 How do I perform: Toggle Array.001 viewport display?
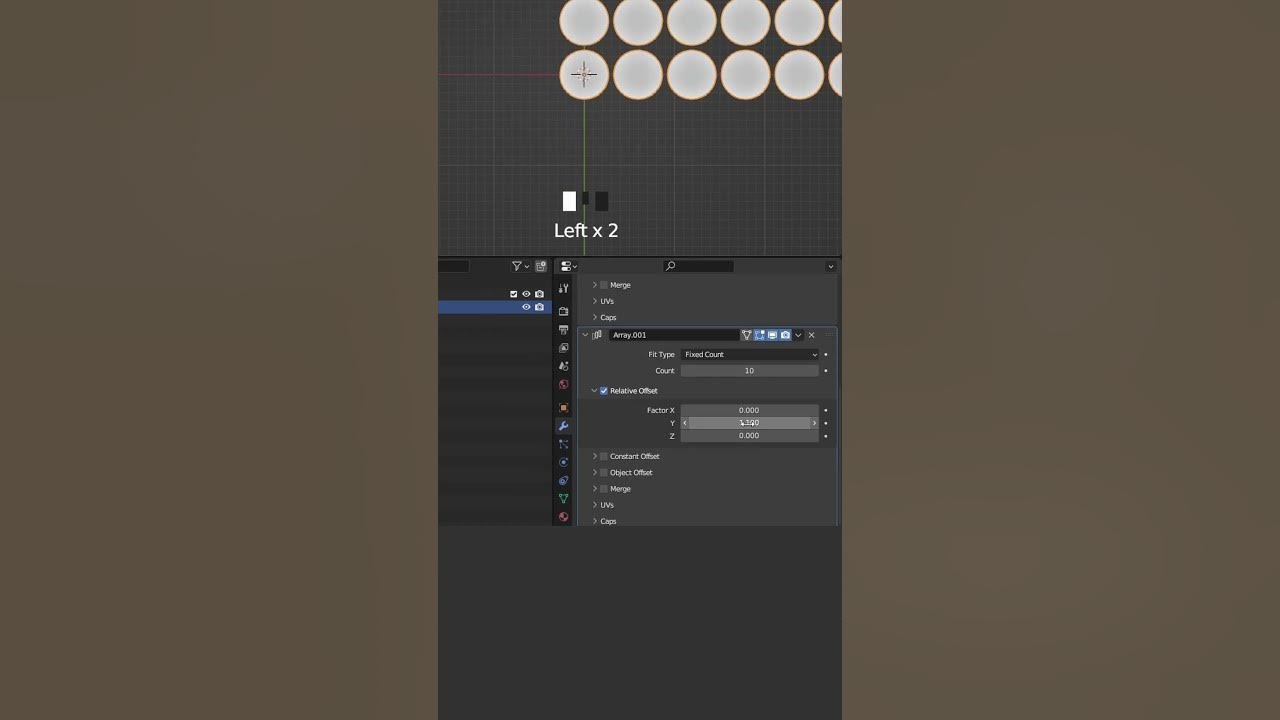pos(772,335)
